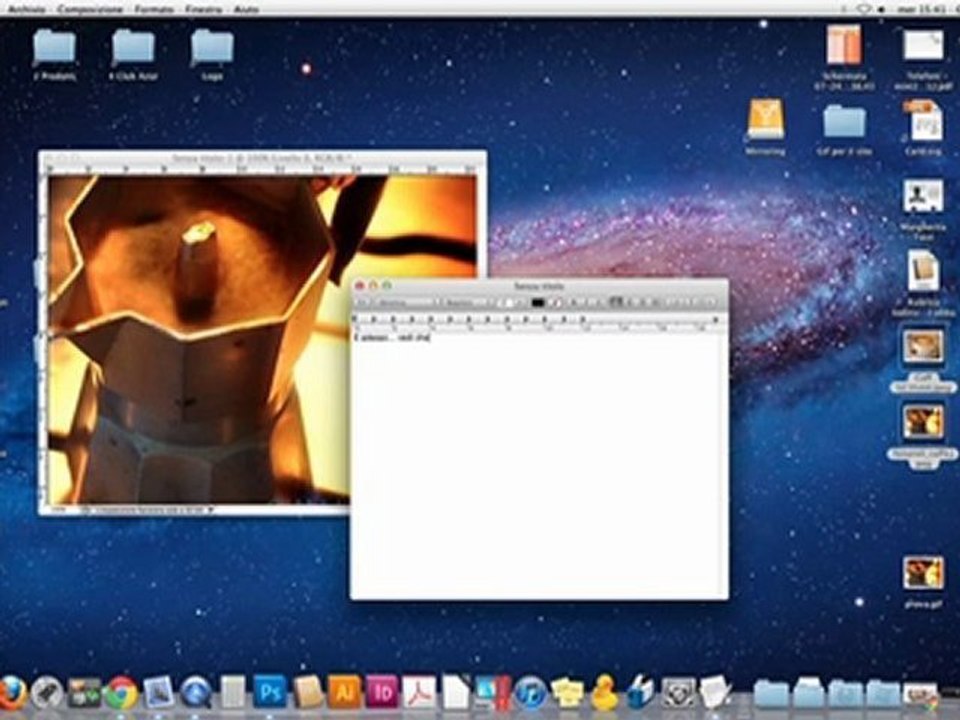Open the Formato menu

pos(154,9)
